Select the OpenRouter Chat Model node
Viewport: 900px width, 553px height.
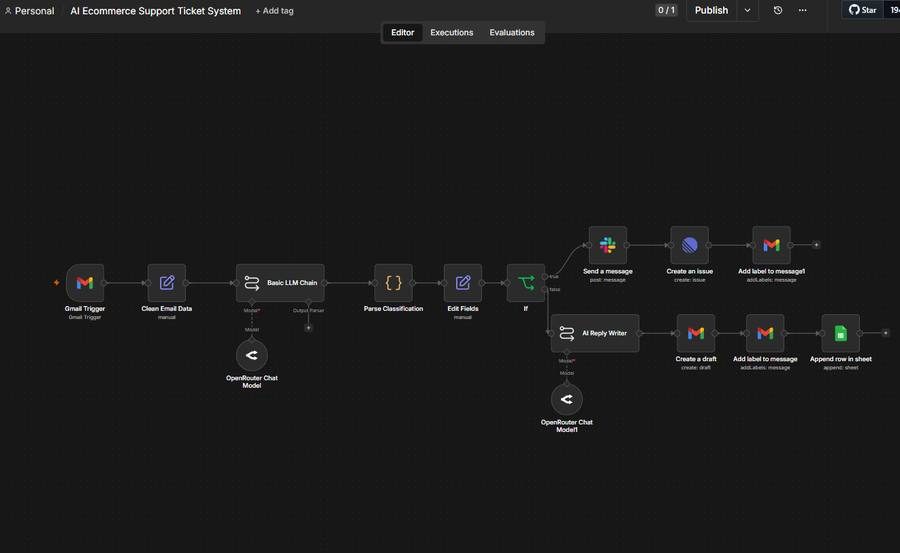coord(251,355)
